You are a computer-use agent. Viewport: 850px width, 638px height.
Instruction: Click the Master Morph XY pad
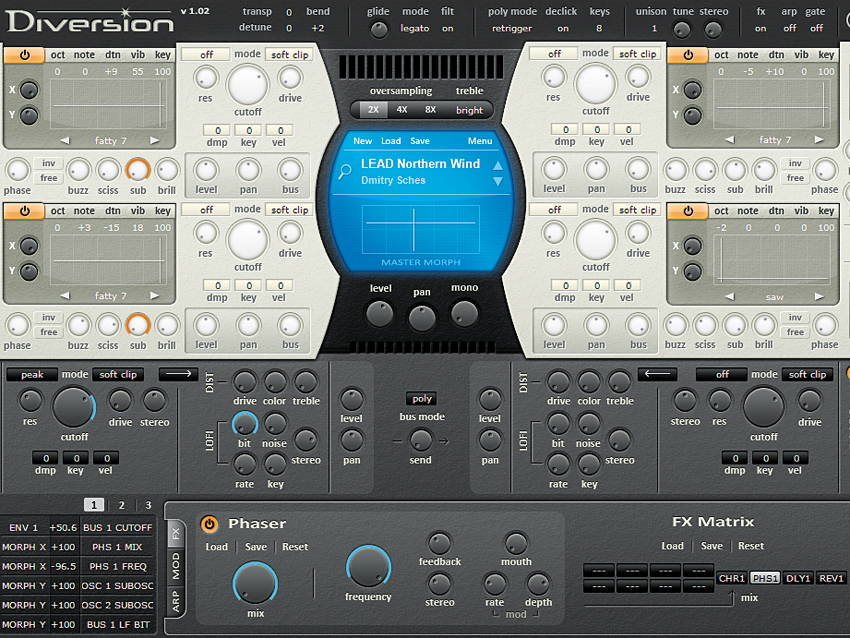(x=421, y=229)
